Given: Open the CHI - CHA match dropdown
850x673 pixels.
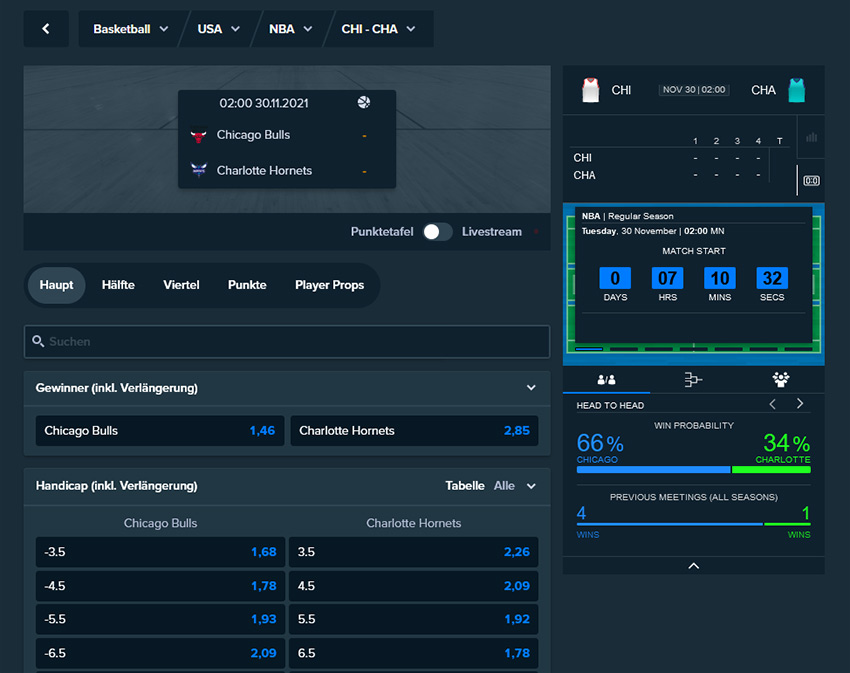Looking at the screenshot, I should point(378,29).
